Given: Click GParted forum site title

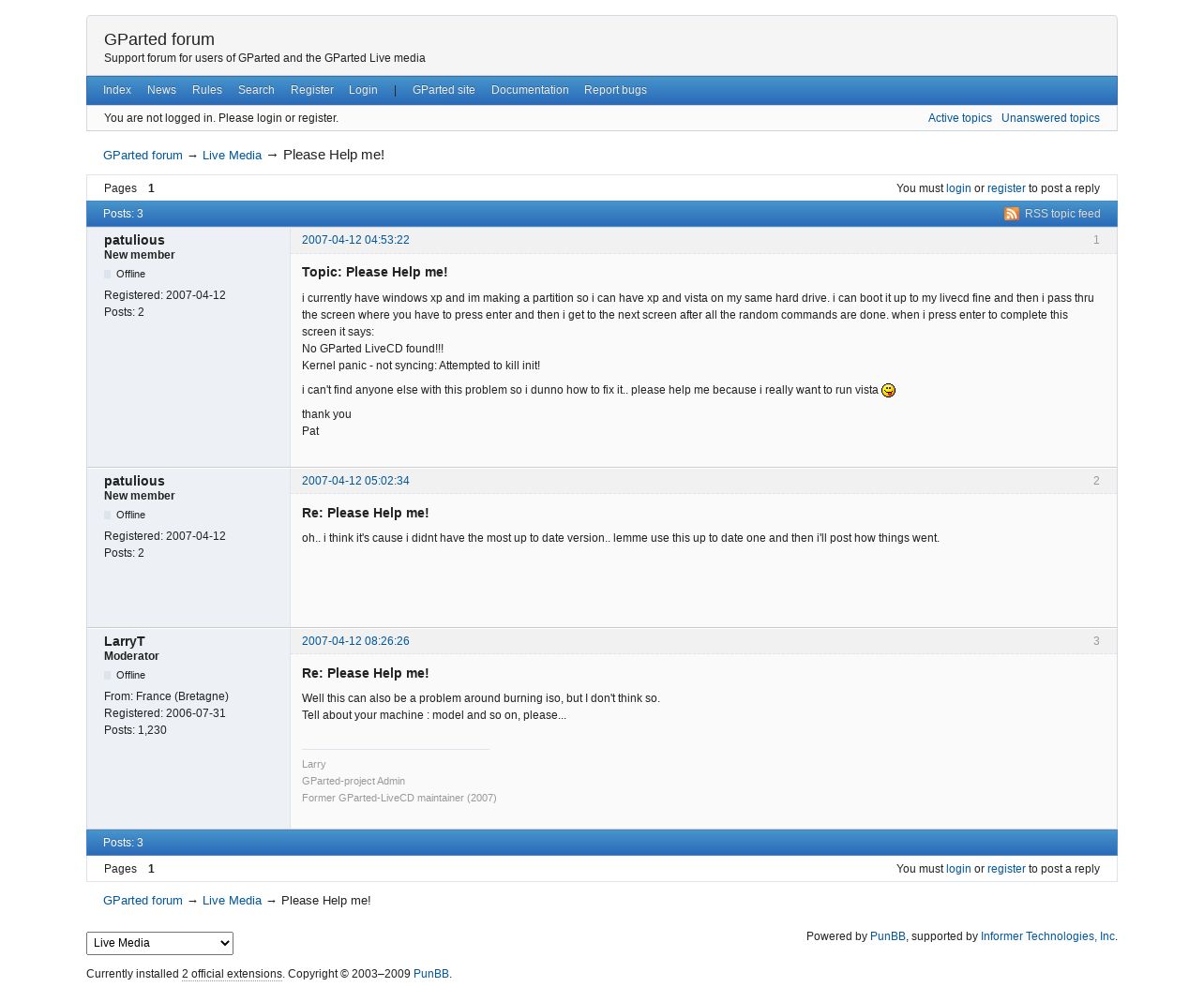Looking at the screenshot, I should [159, 39].
